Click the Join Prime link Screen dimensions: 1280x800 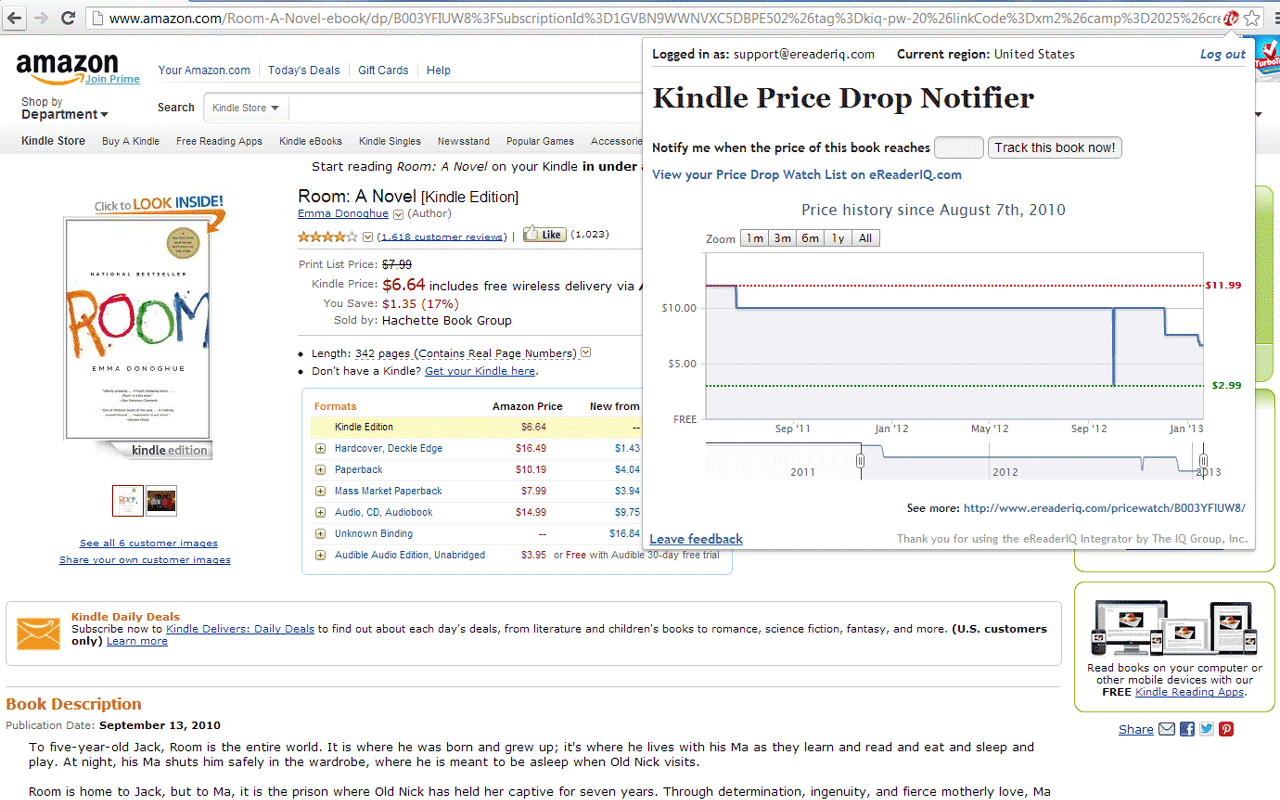[x=112, y=79]
